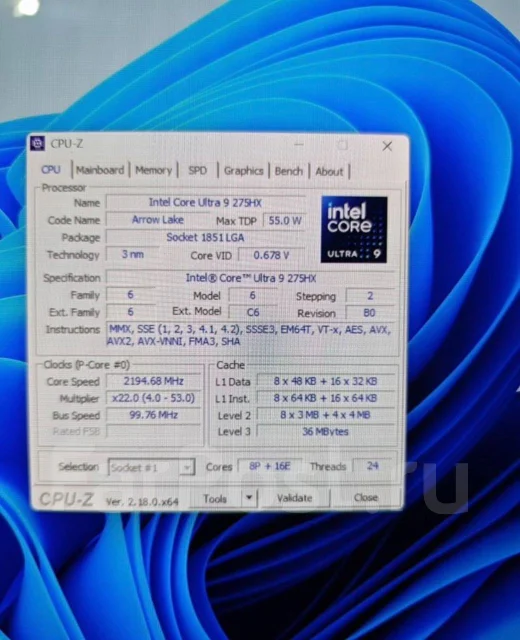Click the Threads value '24'
Viewport: 520px width, 640px height.
(372, 466)
